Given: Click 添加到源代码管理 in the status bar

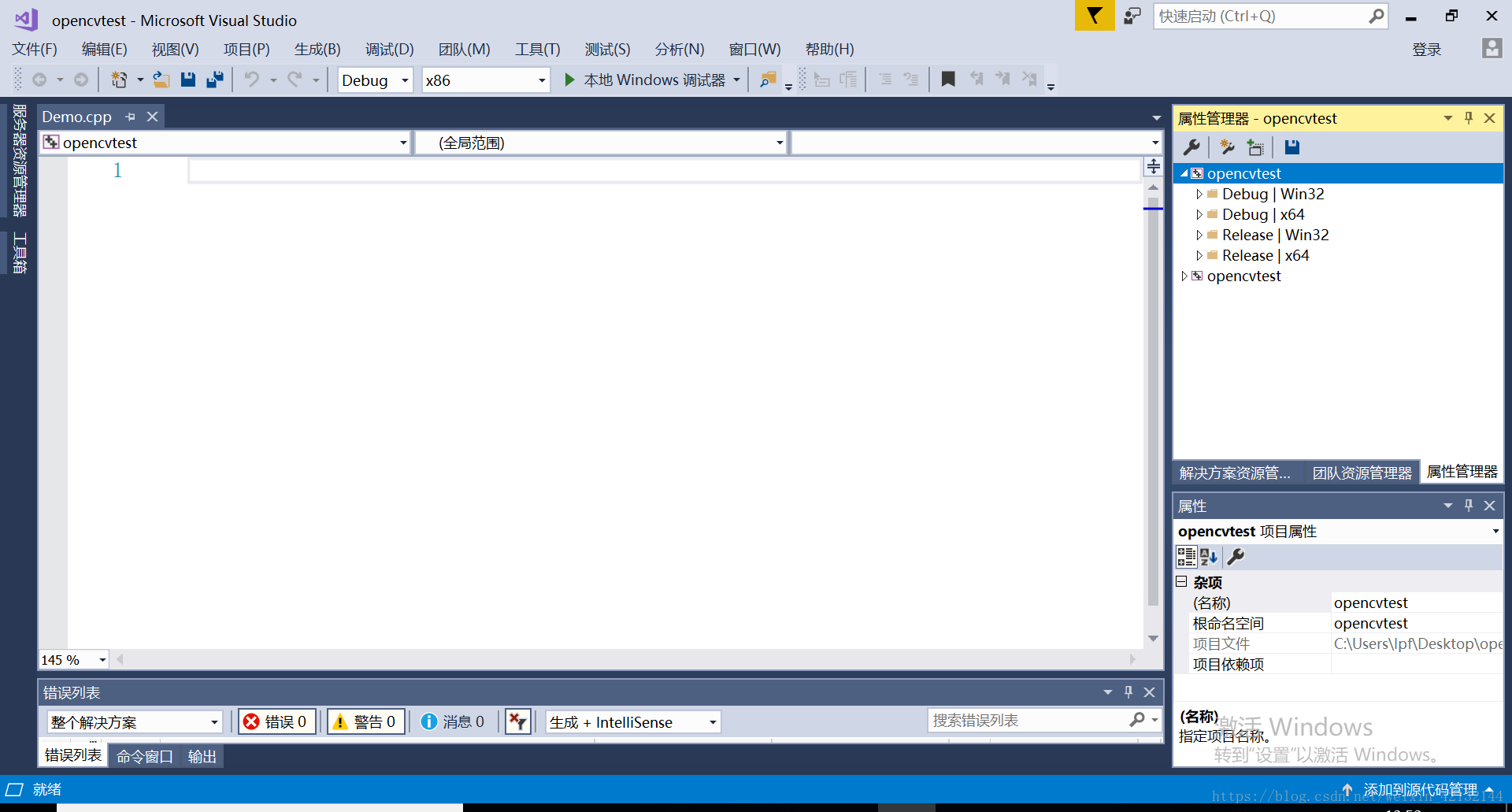Looking at the screenshot, I should tap(1420, 788).
